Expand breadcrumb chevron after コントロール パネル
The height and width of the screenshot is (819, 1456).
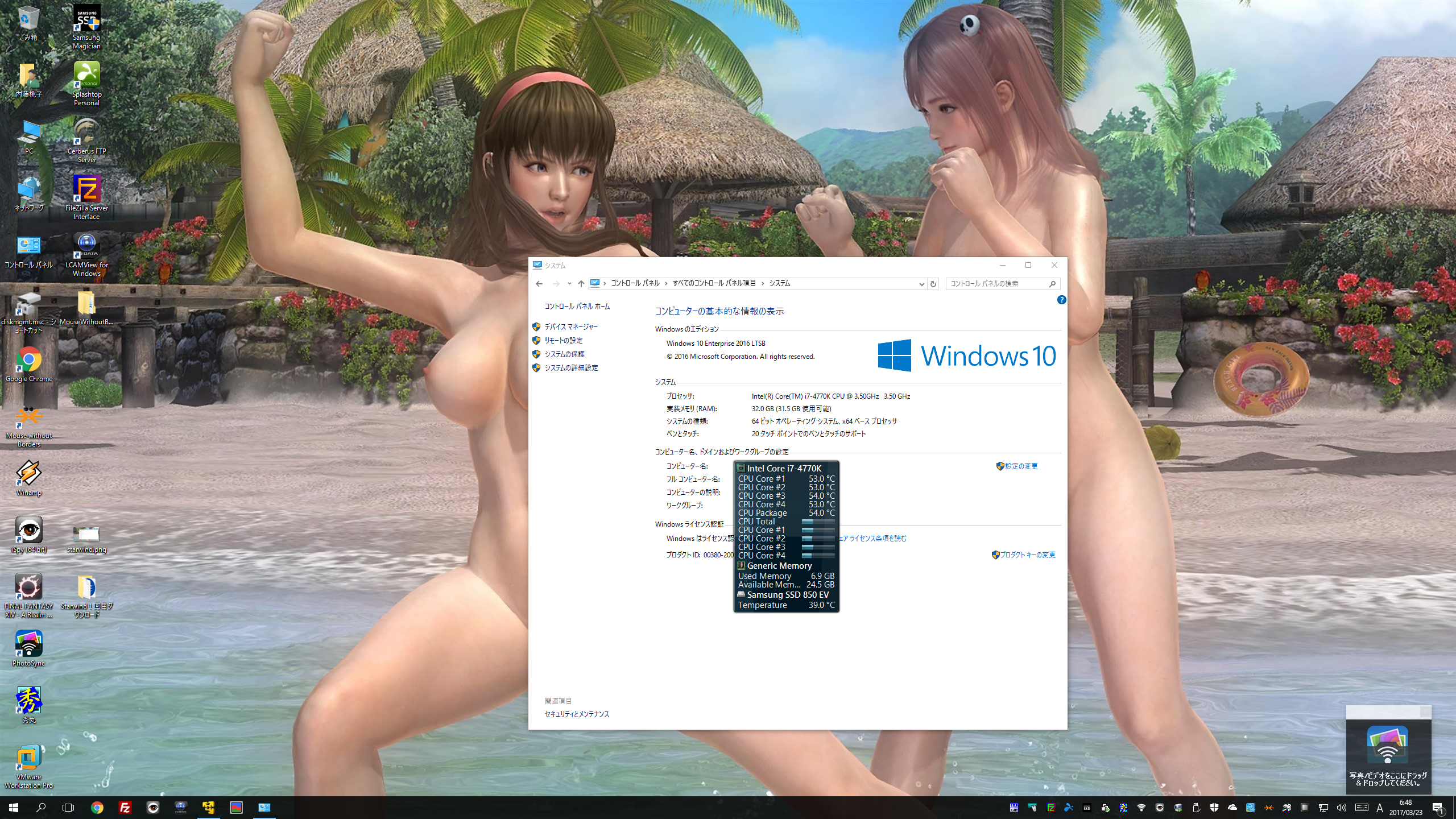click(666, 283)
